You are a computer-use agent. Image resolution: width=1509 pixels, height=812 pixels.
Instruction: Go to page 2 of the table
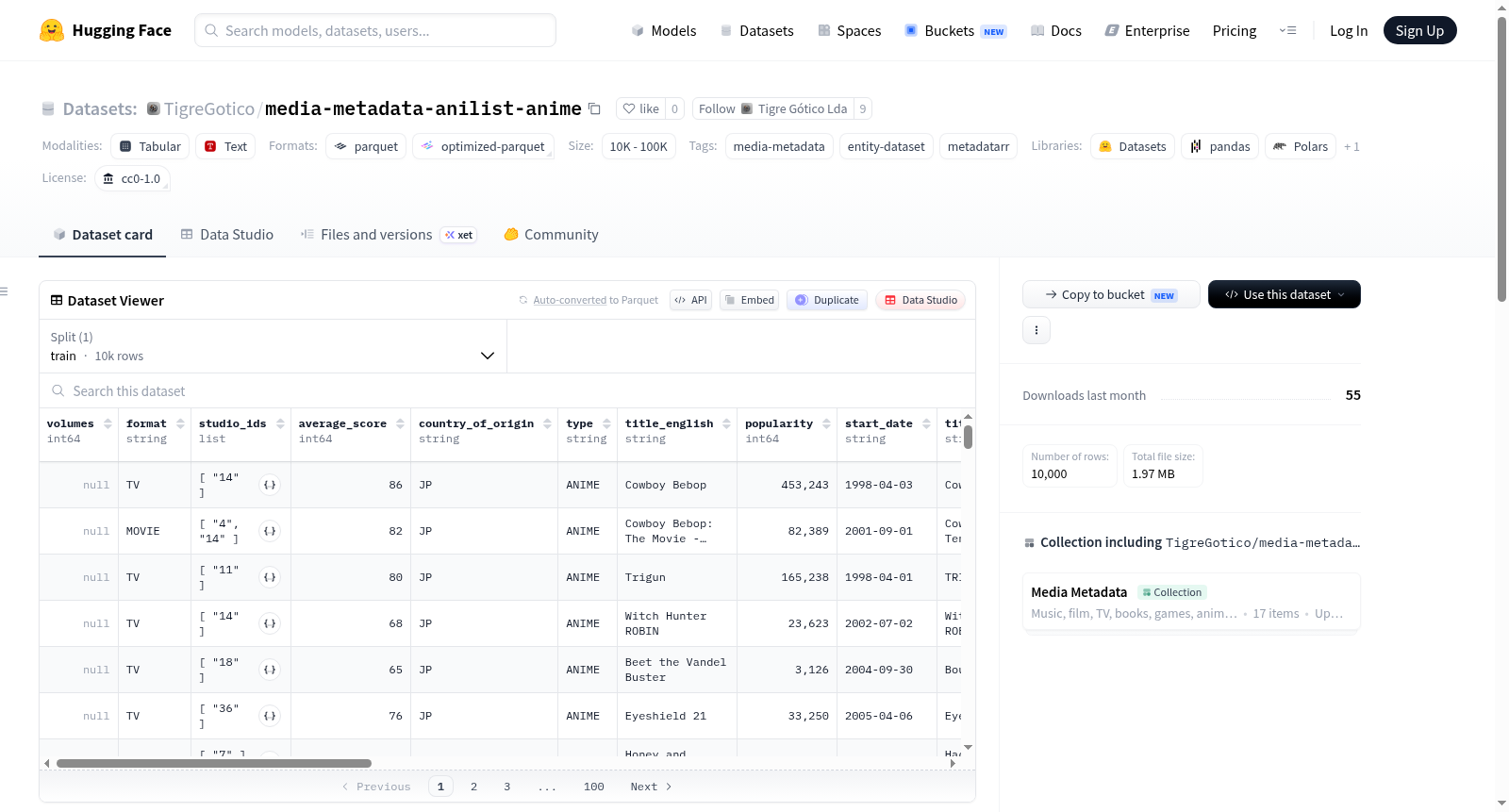point(473,787)
